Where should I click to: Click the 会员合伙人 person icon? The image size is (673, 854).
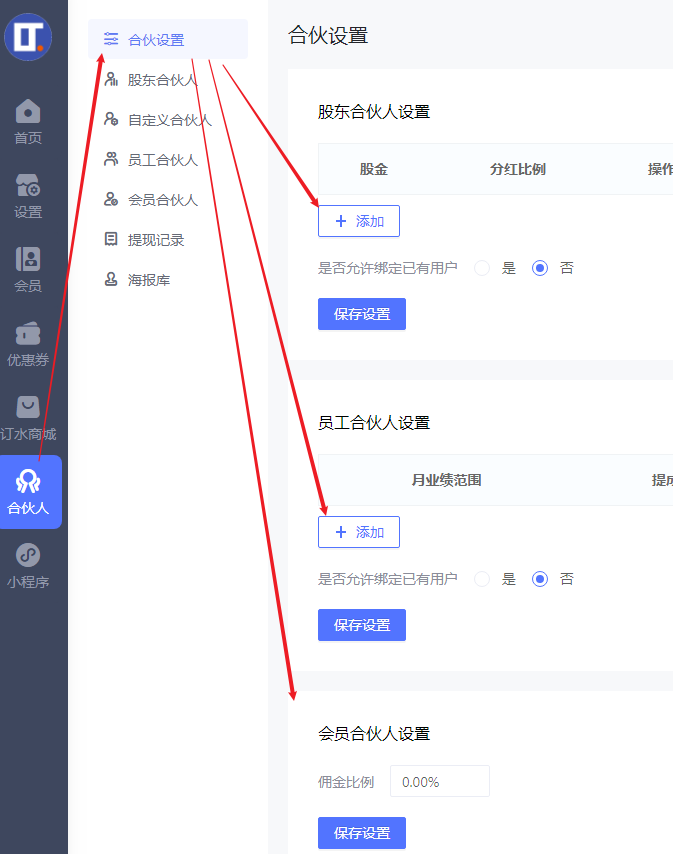pos(111,199)
